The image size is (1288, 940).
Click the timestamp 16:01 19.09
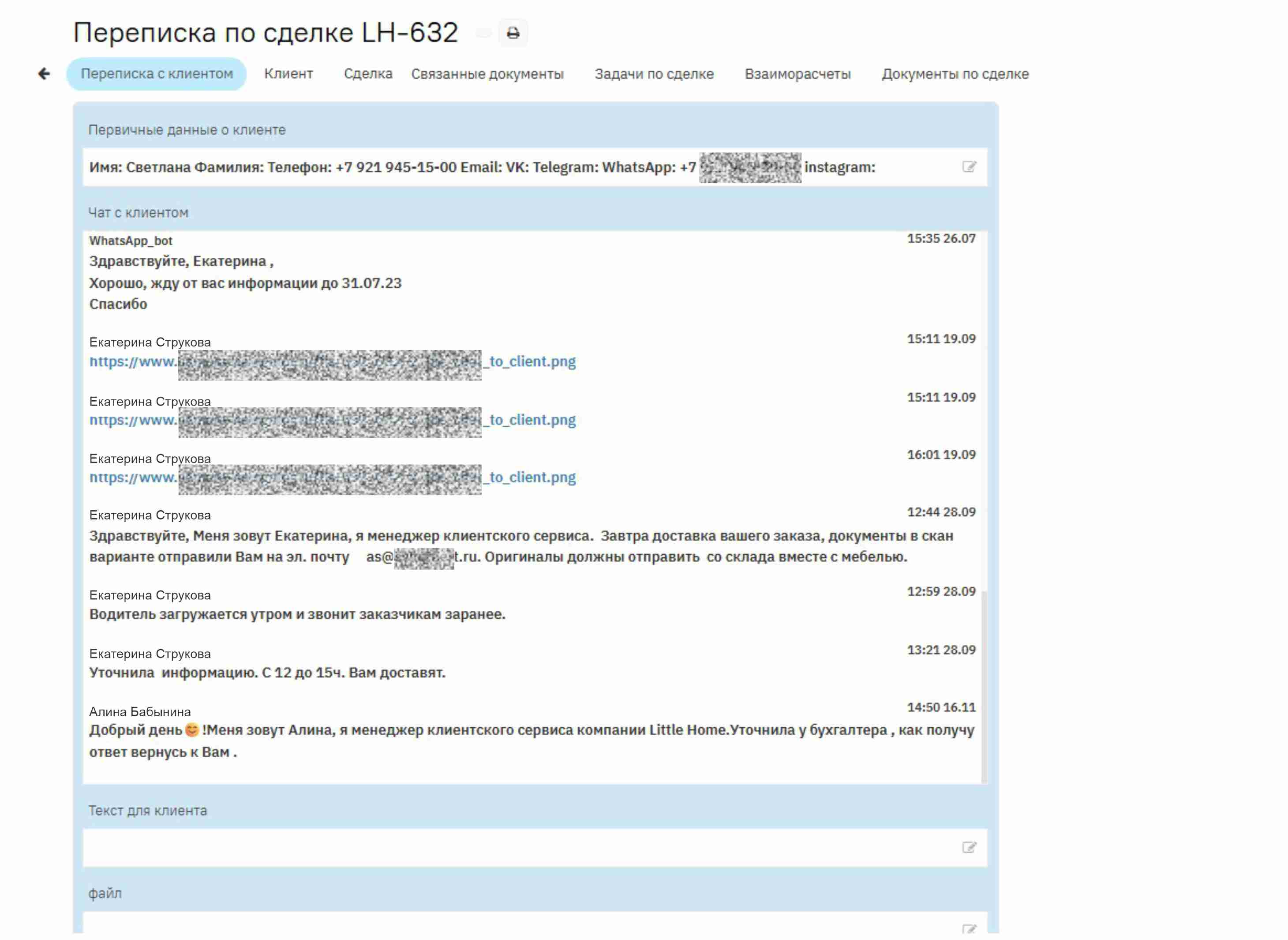click(x=941, y=455)
